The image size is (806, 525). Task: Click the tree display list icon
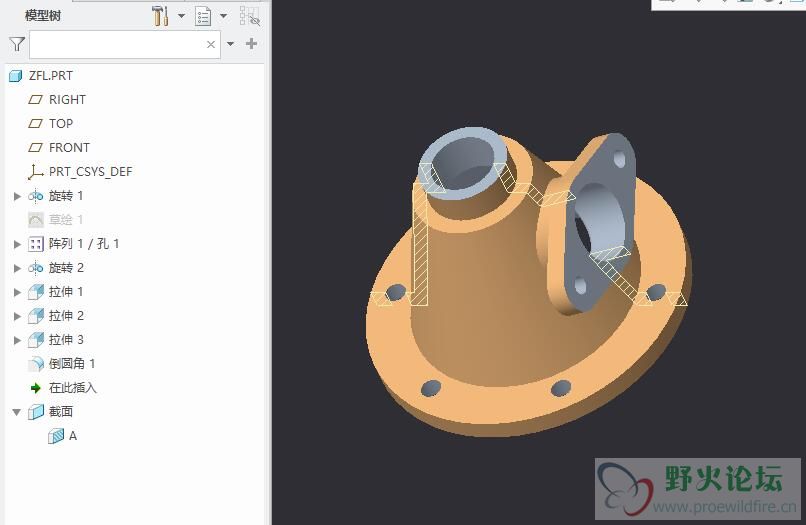(x=204, y=16)
